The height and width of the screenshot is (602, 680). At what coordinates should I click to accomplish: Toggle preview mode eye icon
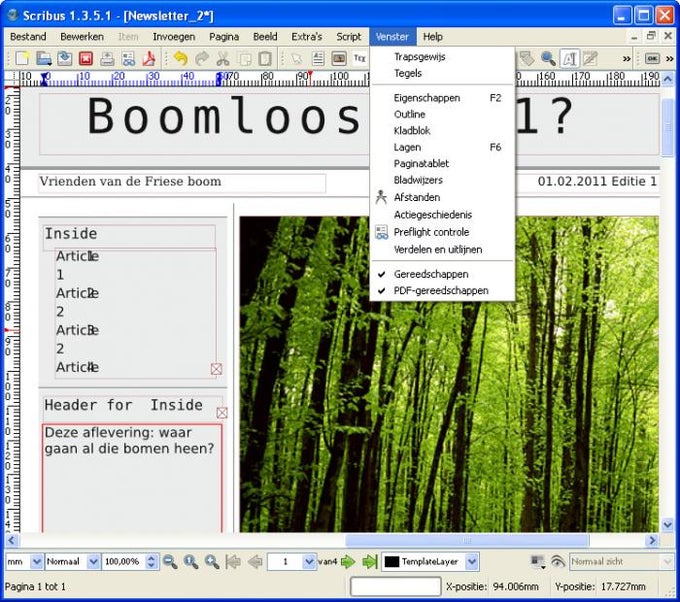click(558, 561)
